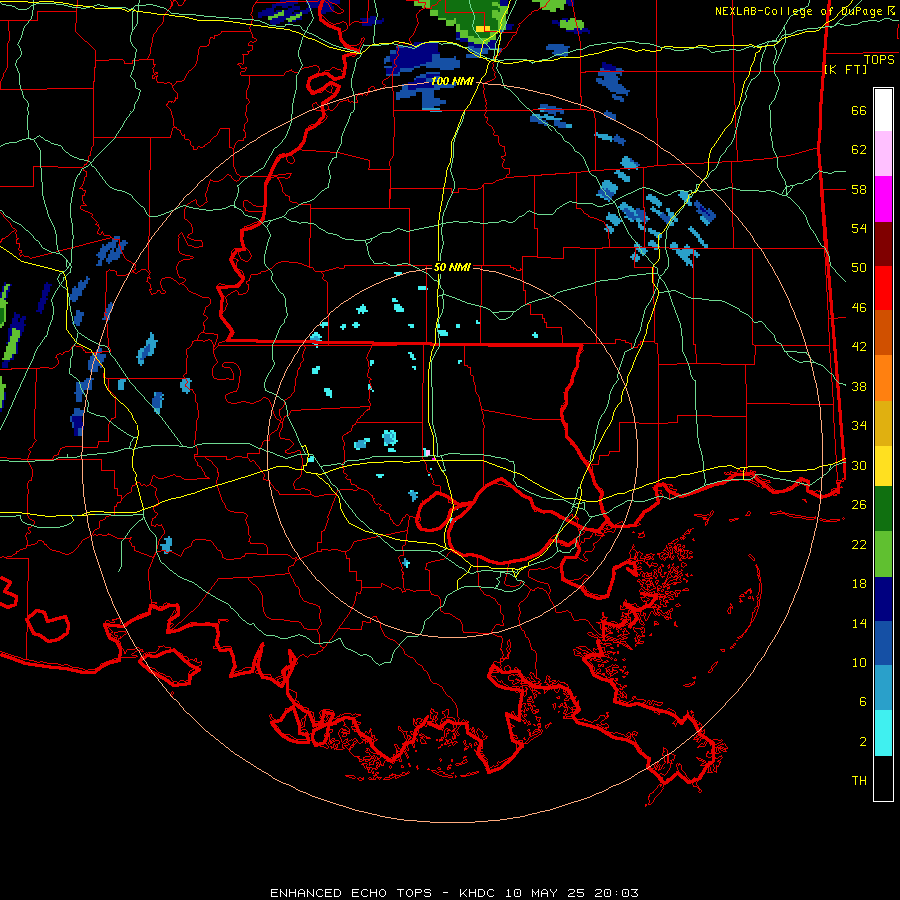Click the '46' legend value
The image size is (900, 900).
859,308
